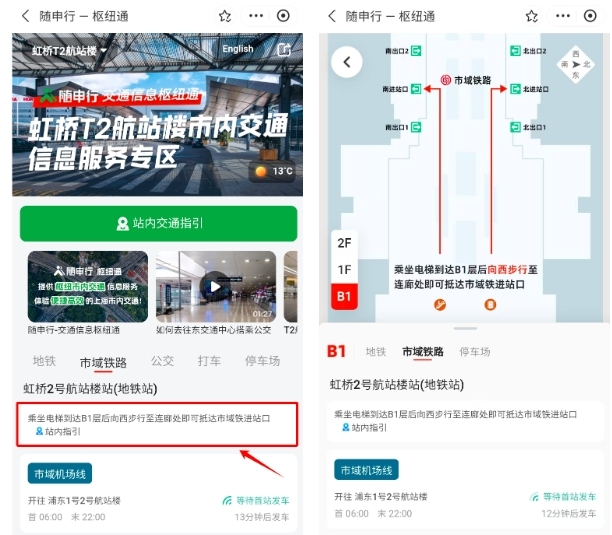Select floor B1 on the map
The height and width of the screenshot is (535, 612).
(344, 297)
